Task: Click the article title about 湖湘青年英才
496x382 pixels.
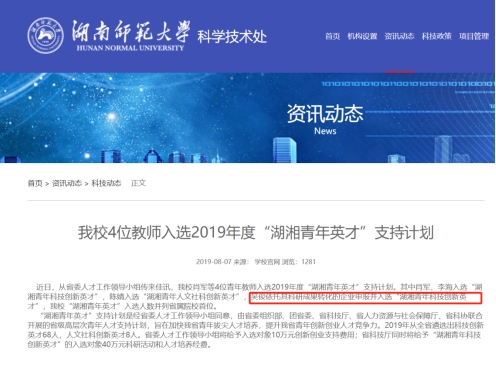Action: click(x=256, y=232)
